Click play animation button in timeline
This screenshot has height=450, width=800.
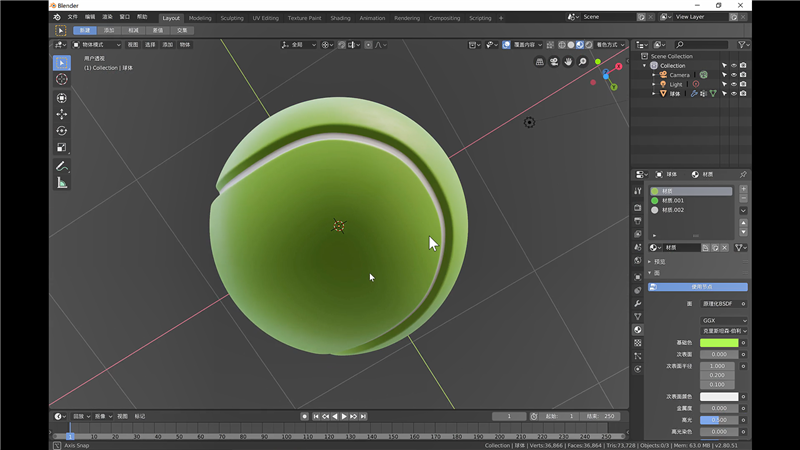click(344, 416)
